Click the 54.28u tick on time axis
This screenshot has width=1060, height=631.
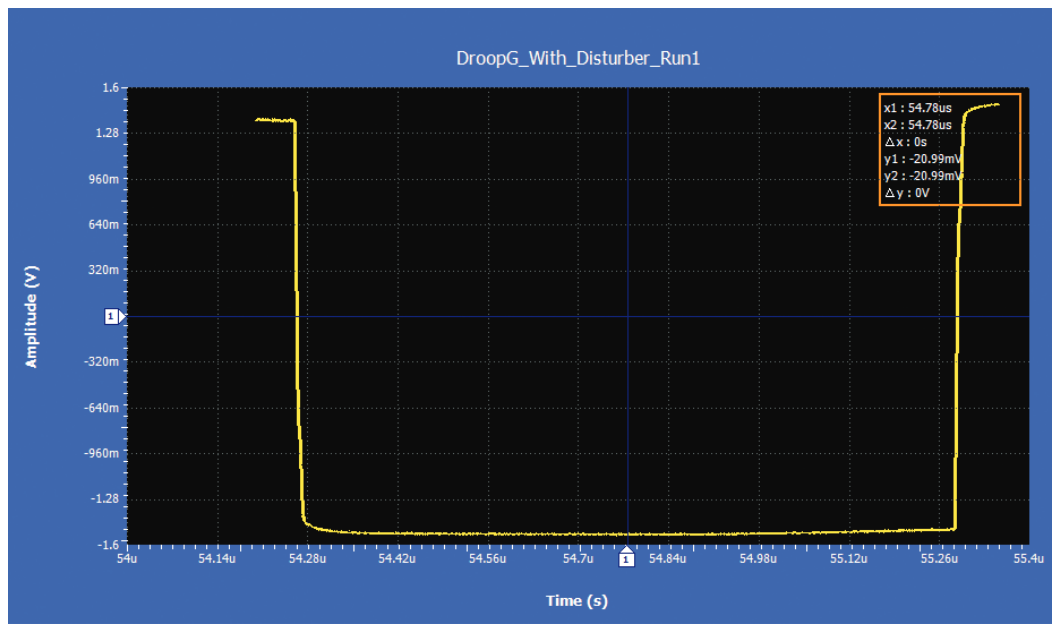[x=306, y=560]
